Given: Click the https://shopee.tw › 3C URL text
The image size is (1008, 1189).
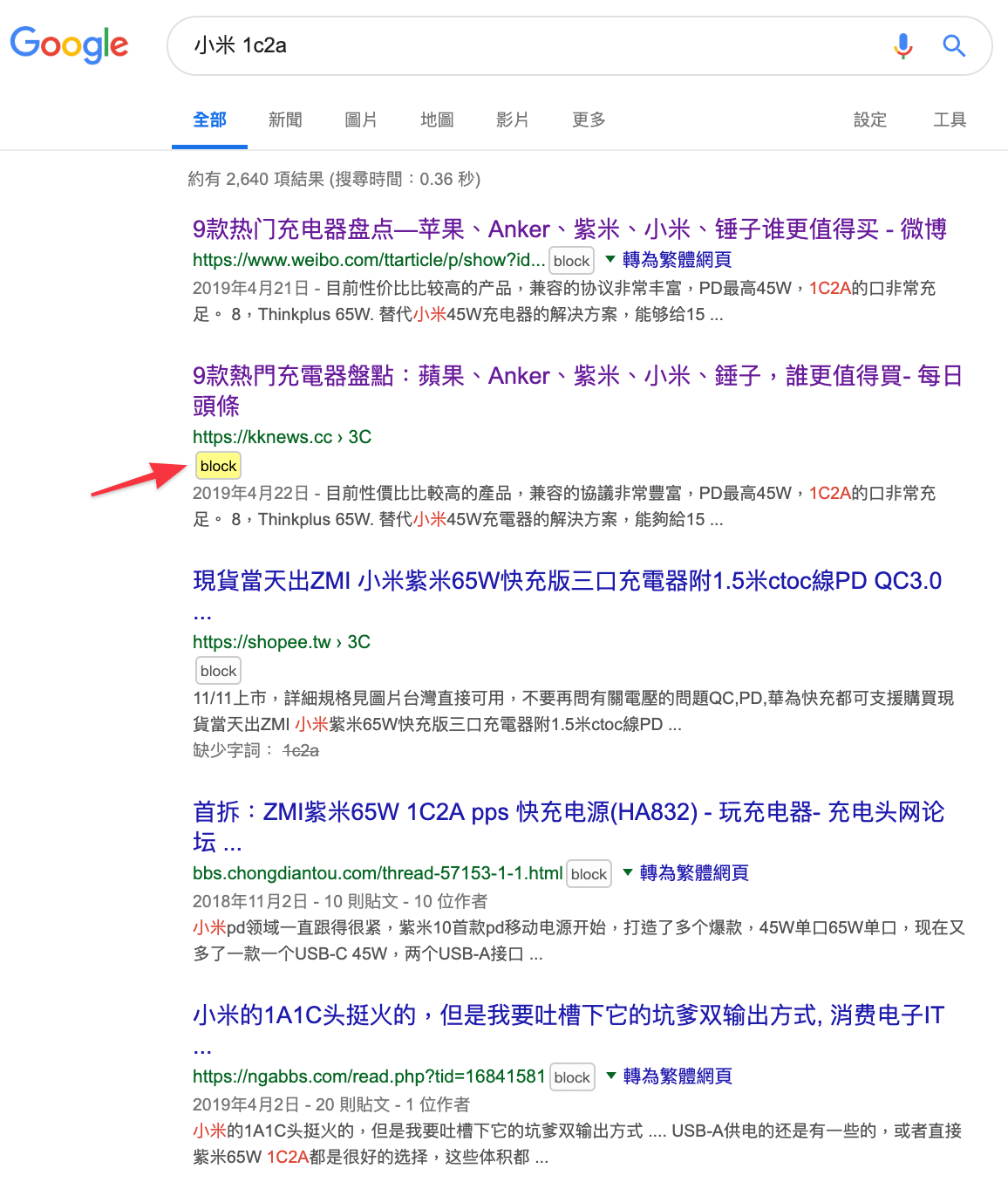Looking at the screenshot, I should 282,642.
